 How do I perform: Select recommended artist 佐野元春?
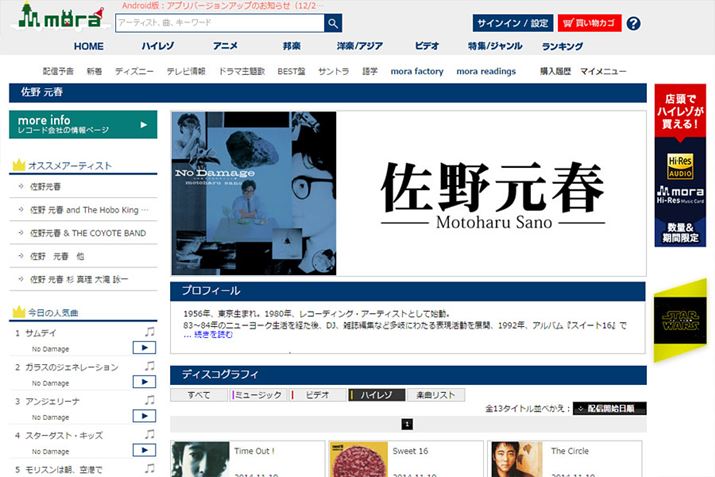click(x=45, y=186)
